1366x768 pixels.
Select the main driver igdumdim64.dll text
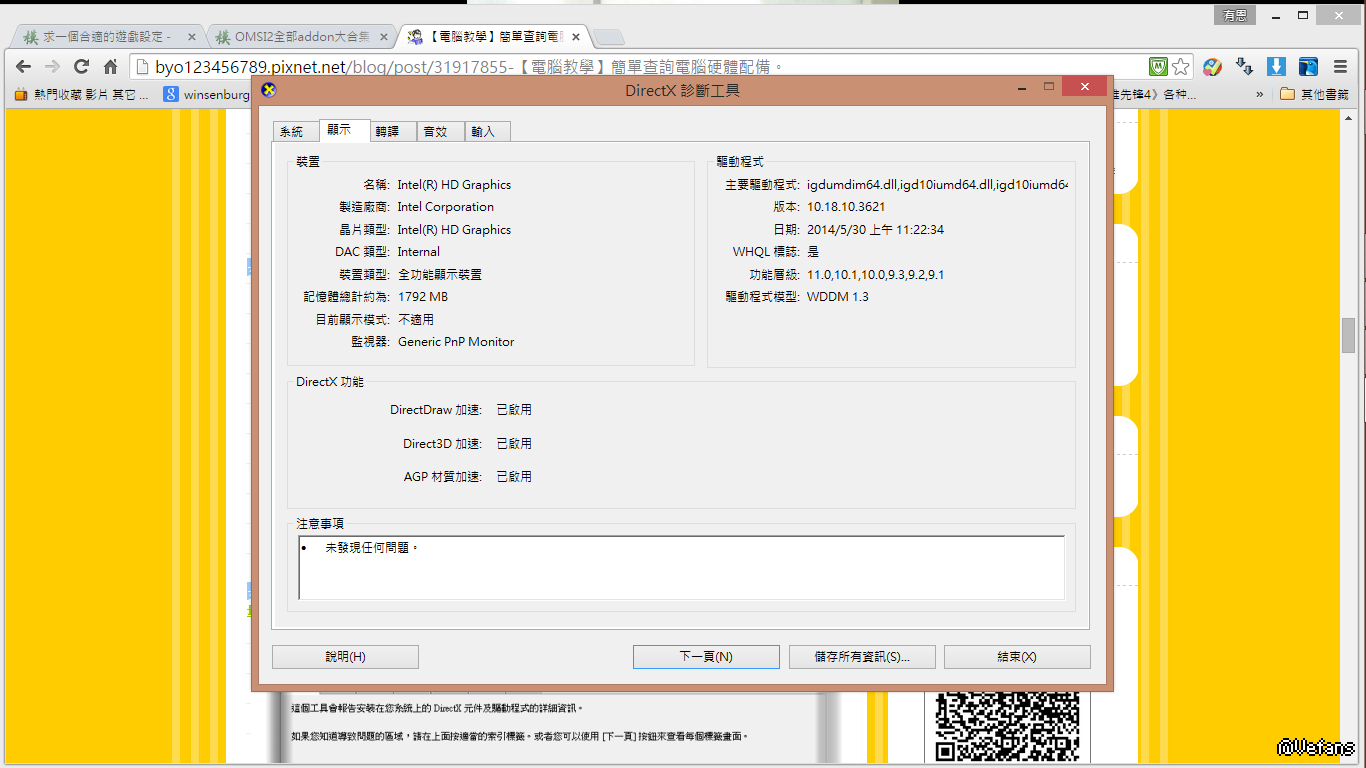pyautogui.click(x=937, y=185)
